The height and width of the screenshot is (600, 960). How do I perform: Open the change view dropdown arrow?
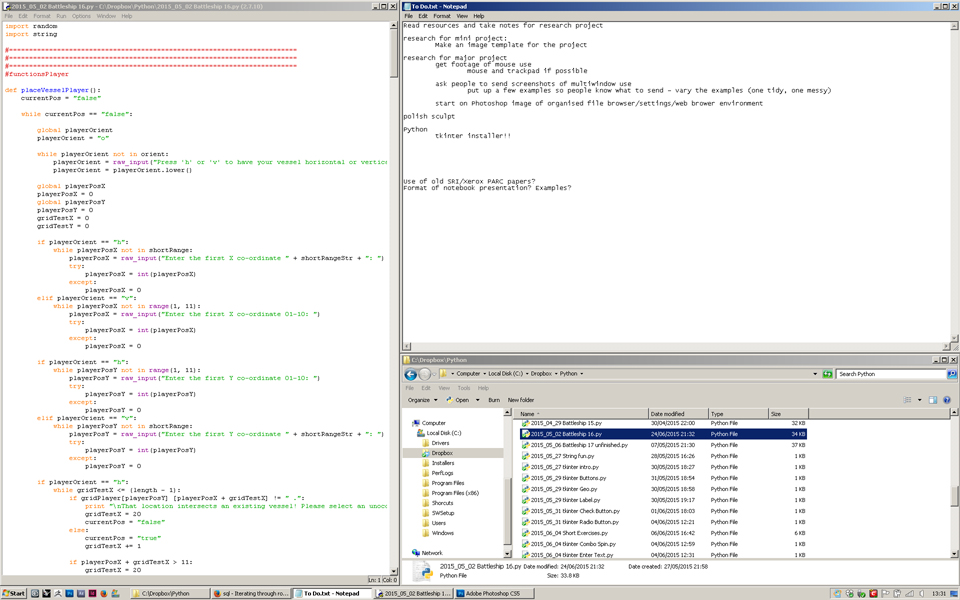920,400
